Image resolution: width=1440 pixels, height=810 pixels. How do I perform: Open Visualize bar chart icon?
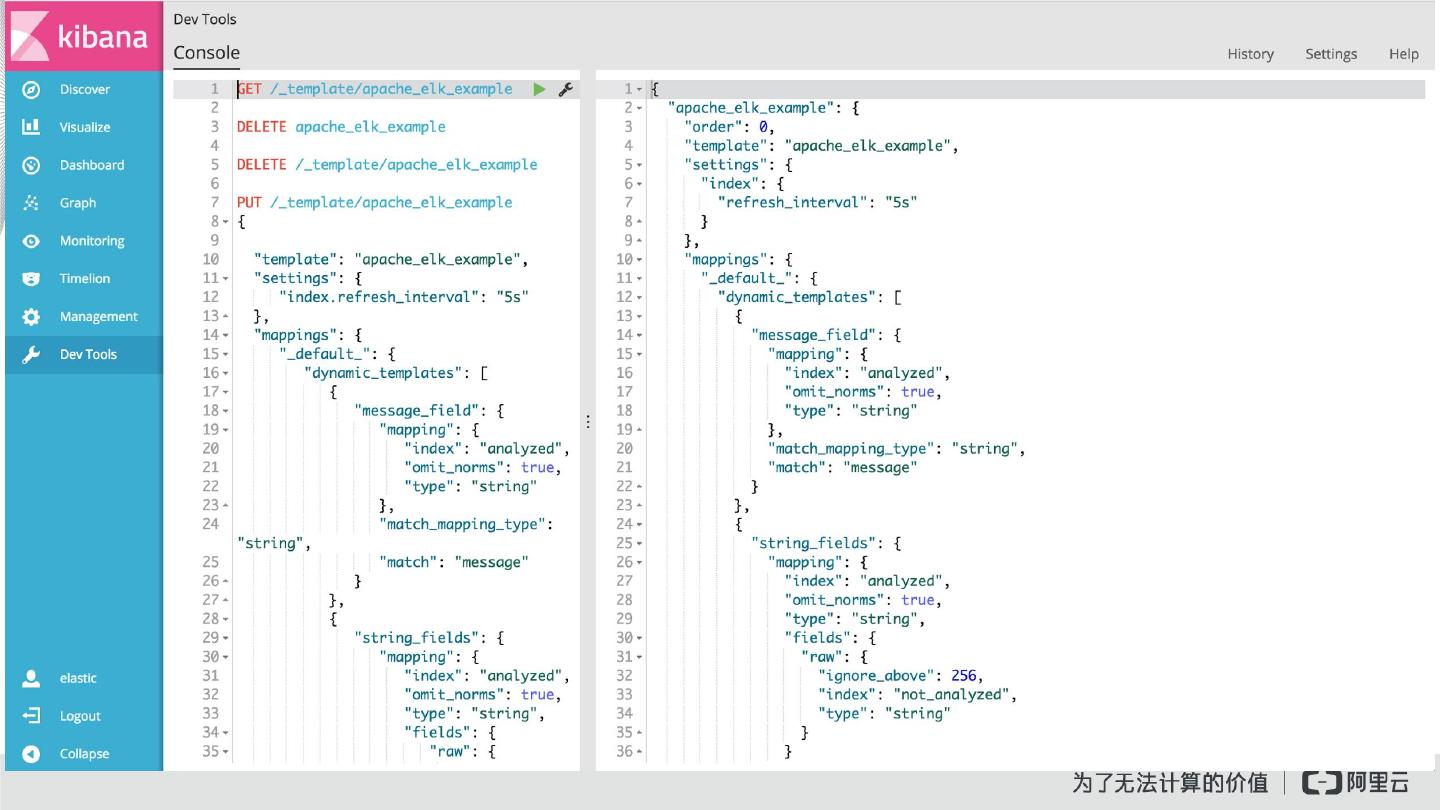pos(31,127)
